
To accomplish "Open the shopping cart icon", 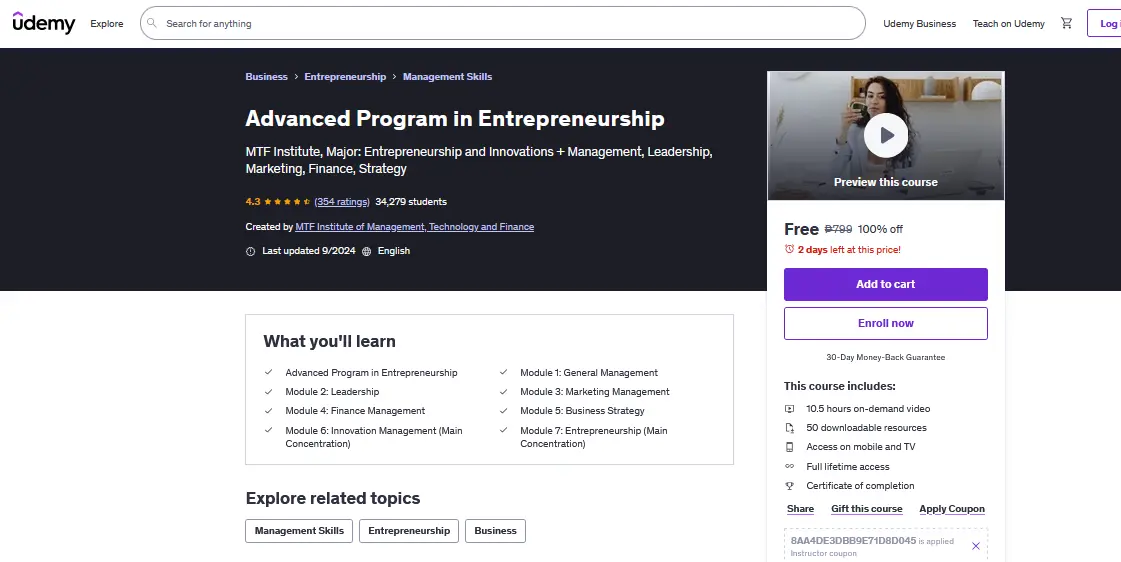I will 1067,24.
